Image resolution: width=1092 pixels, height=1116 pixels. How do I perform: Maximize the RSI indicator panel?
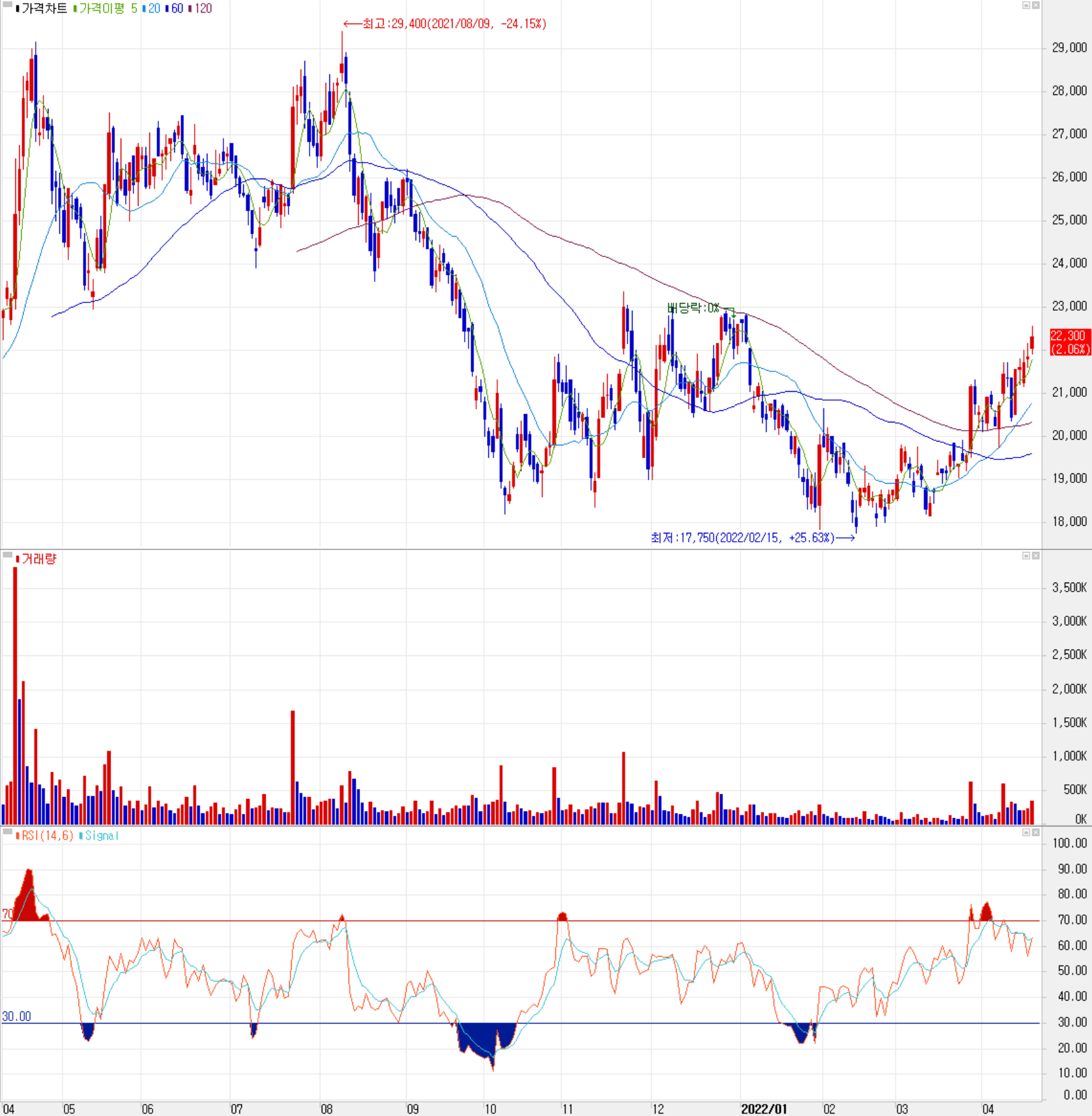click(x=1026, y=833)
